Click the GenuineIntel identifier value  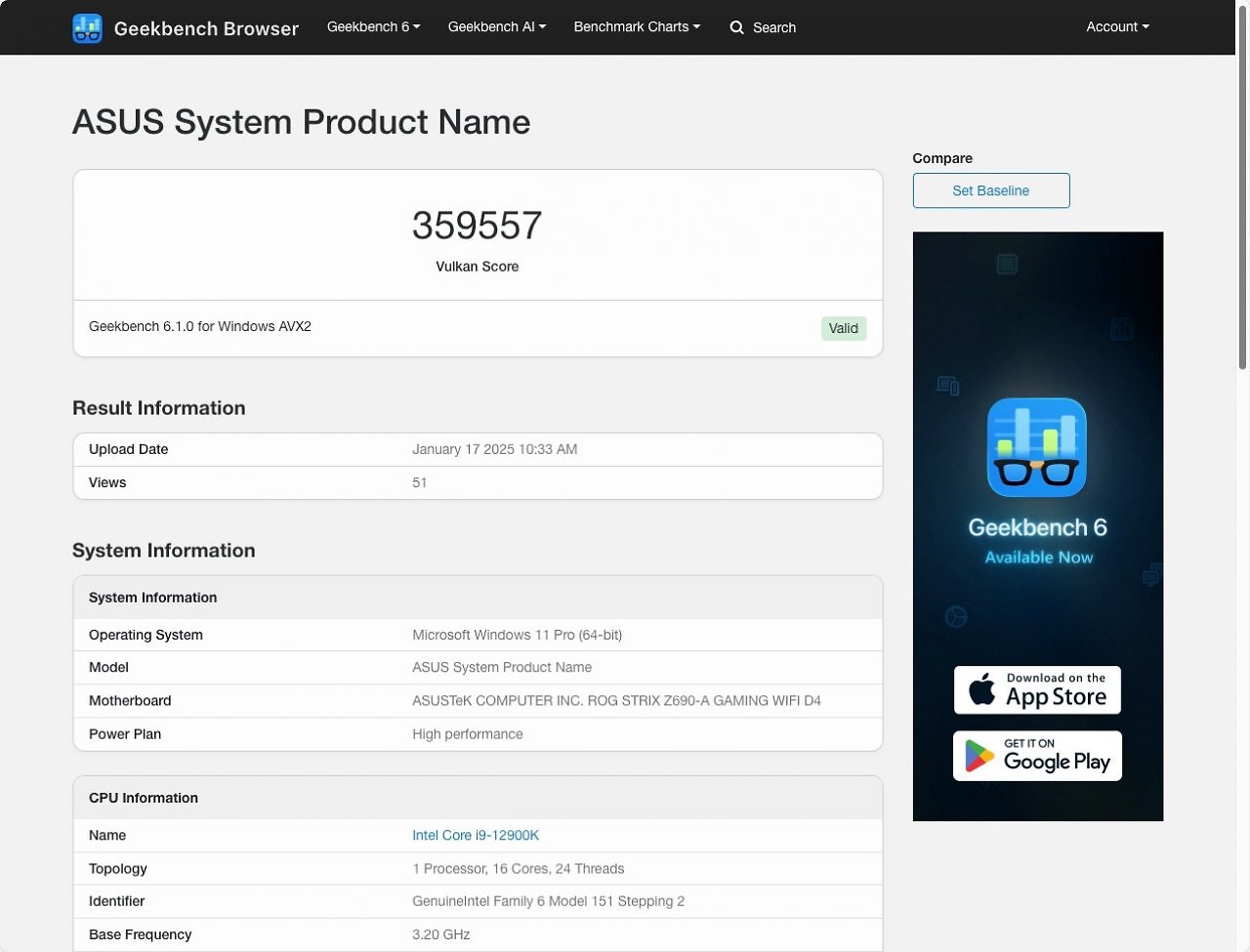point(549,901)
